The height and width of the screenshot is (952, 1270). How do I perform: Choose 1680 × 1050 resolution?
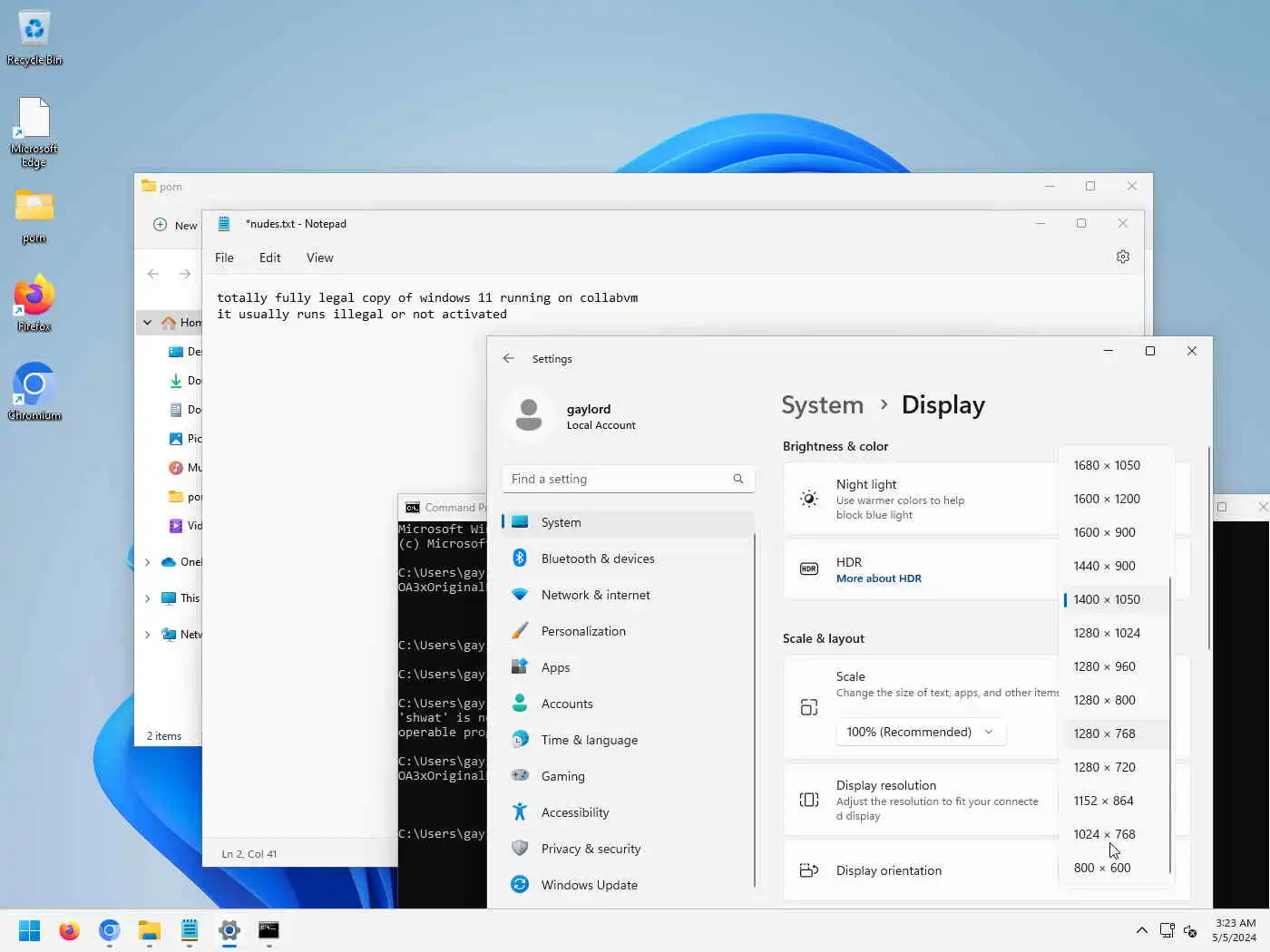pyautogui.click(x=1115, y=465)
